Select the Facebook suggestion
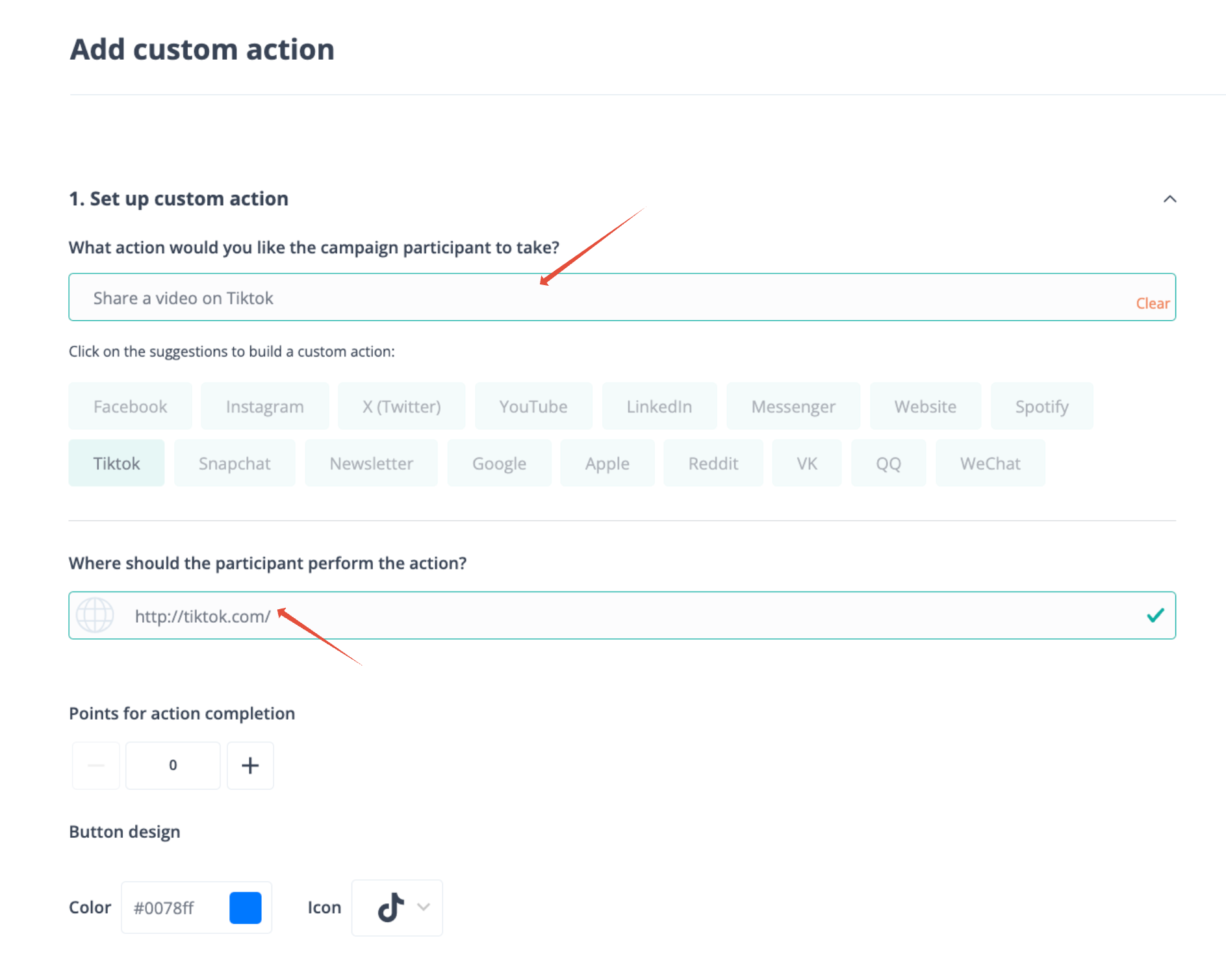The height and width of the screenshot is (980, 1226). (130, 407)
